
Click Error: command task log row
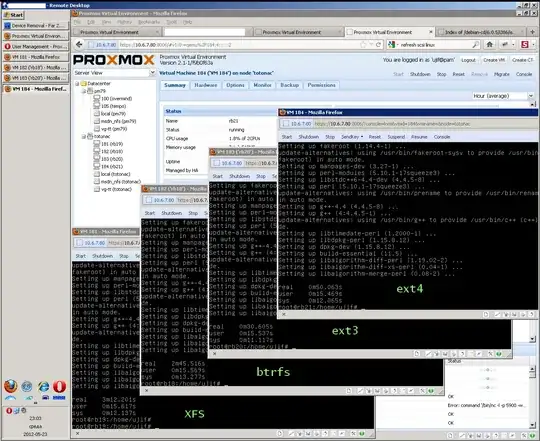[487, 405]
